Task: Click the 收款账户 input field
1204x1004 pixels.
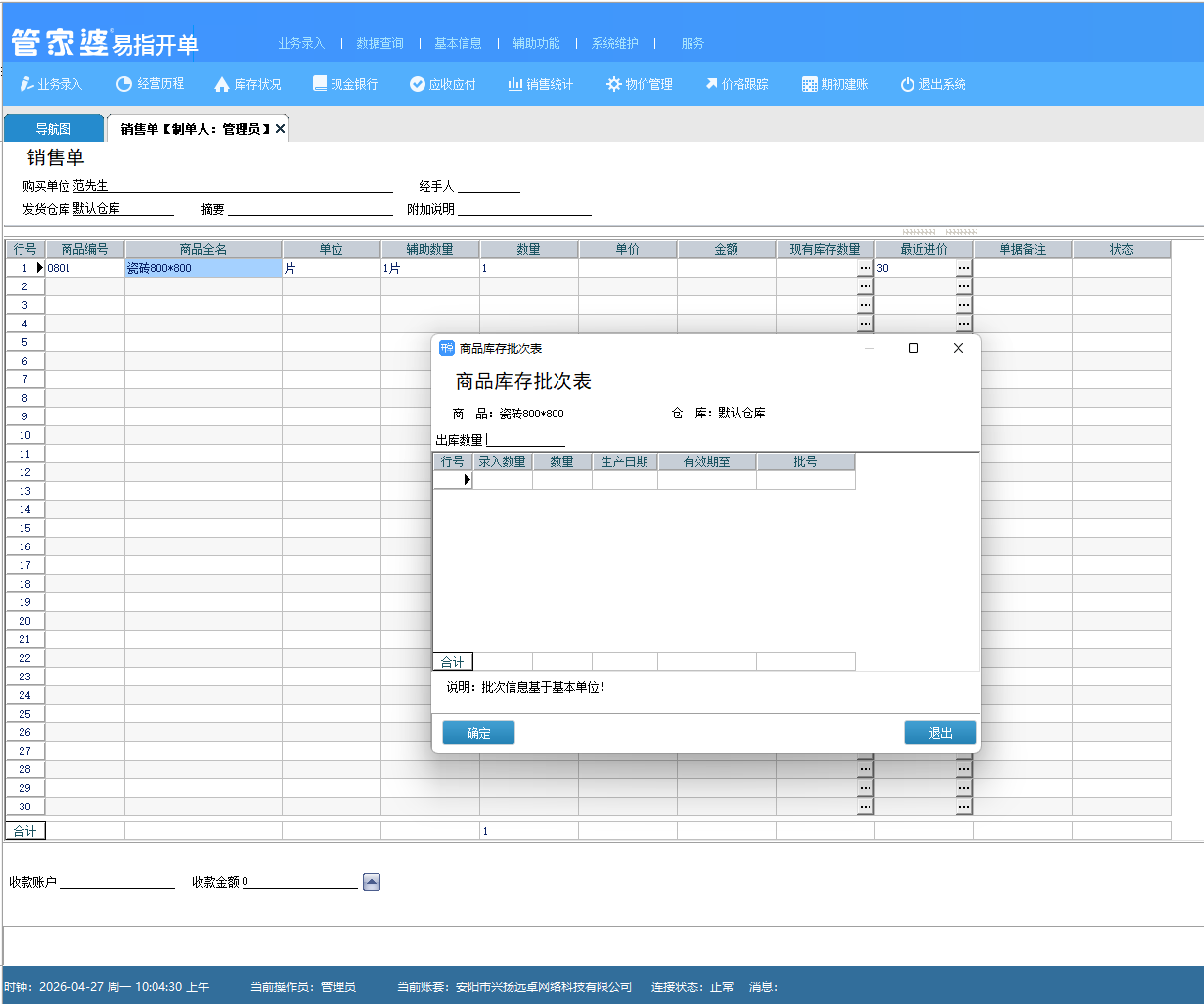Action: (x=117, y=882)
